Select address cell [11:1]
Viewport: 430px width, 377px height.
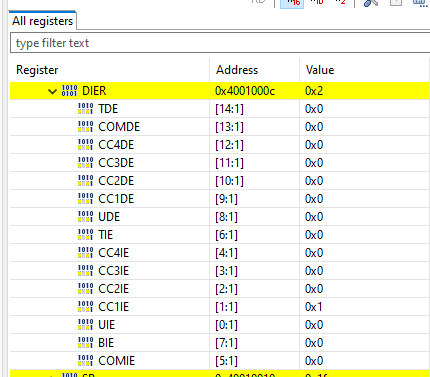coord(229,163)
